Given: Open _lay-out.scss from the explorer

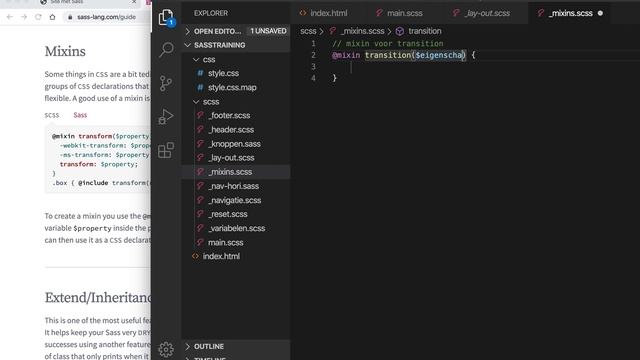Looking at the screenshot, I should (x=231, y=158).
